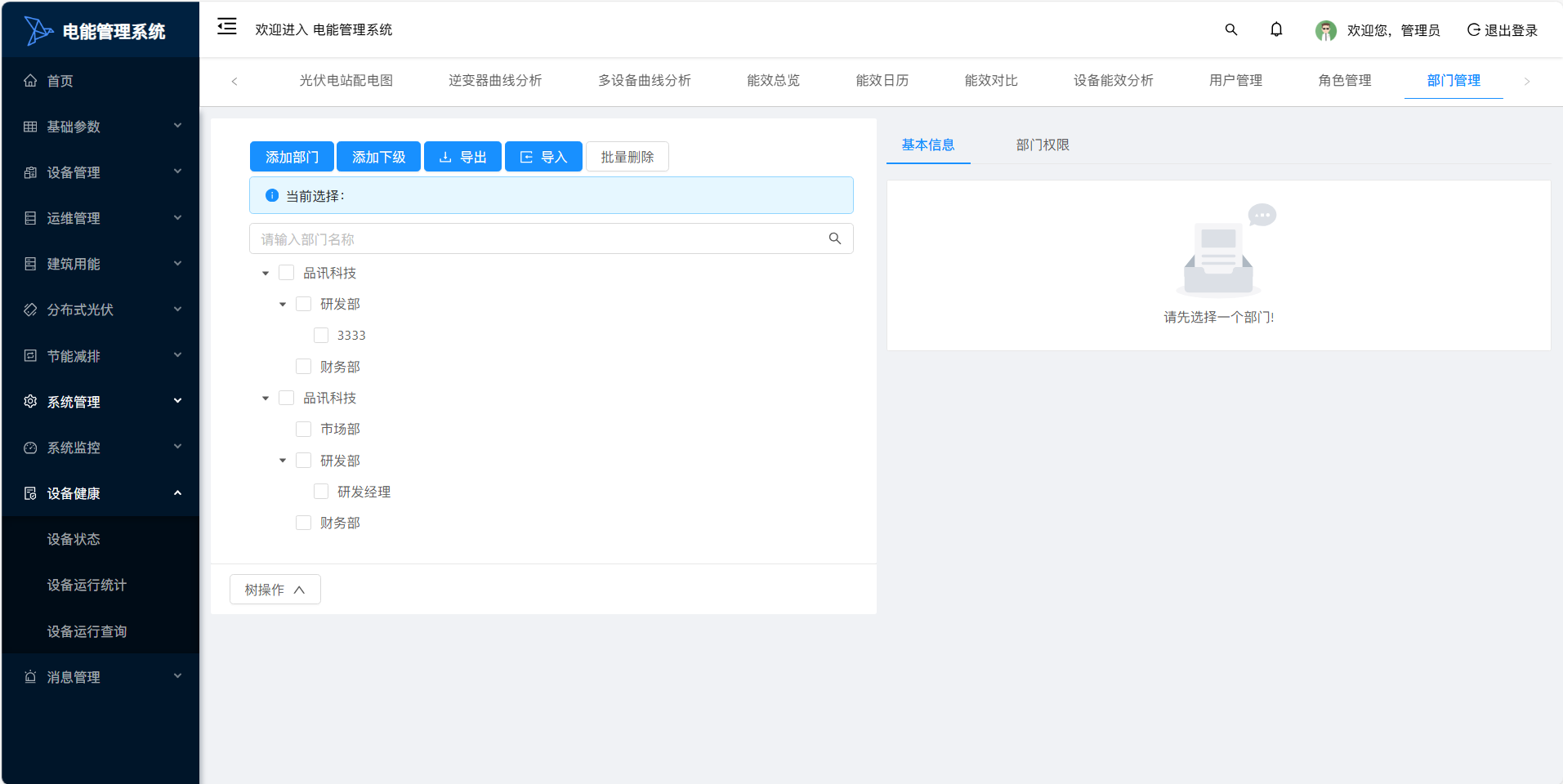Image resolution: width=1563 pixels, height=784 pixels.
Task: Collapse the 研发部 node containing 研发经理
Action: 283,461
